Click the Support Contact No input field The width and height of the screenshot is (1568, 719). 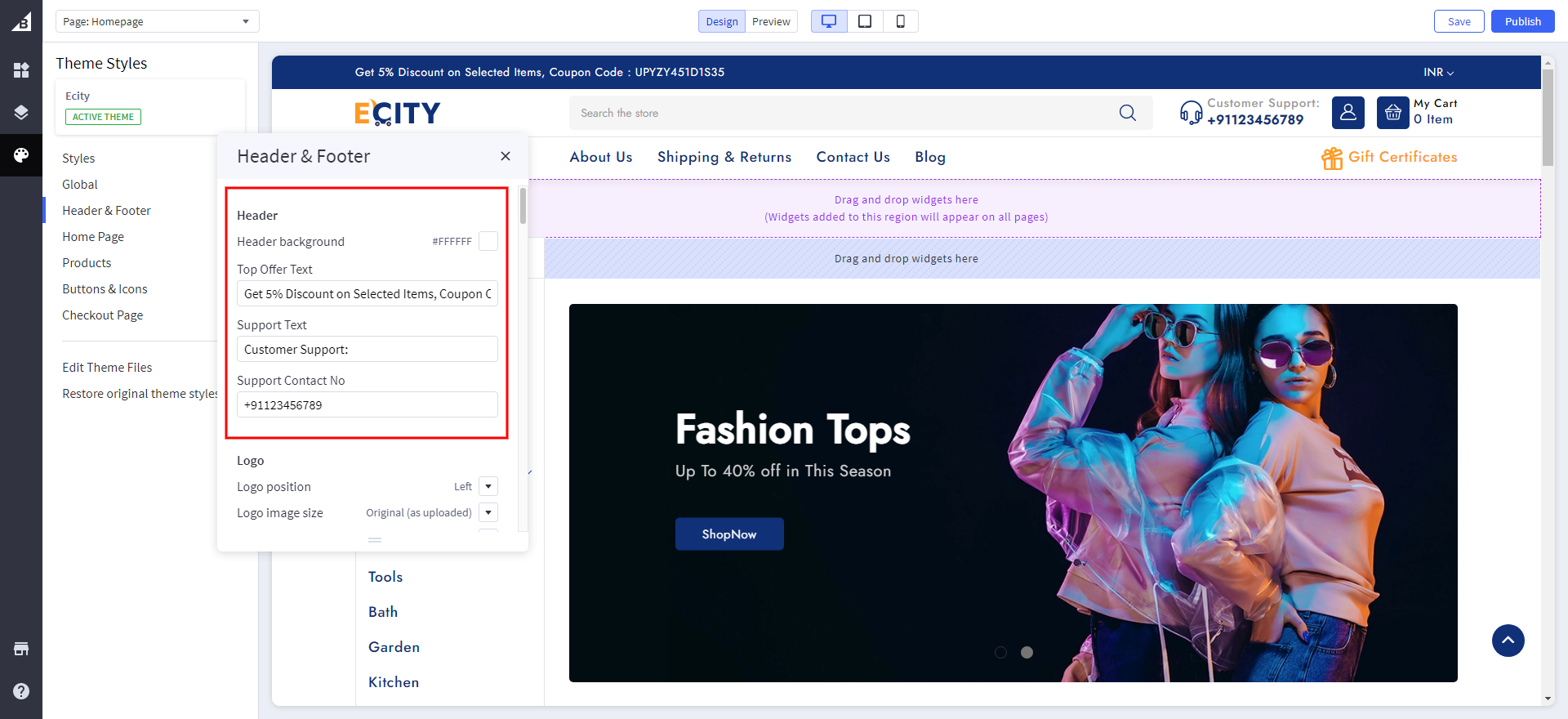367,404
